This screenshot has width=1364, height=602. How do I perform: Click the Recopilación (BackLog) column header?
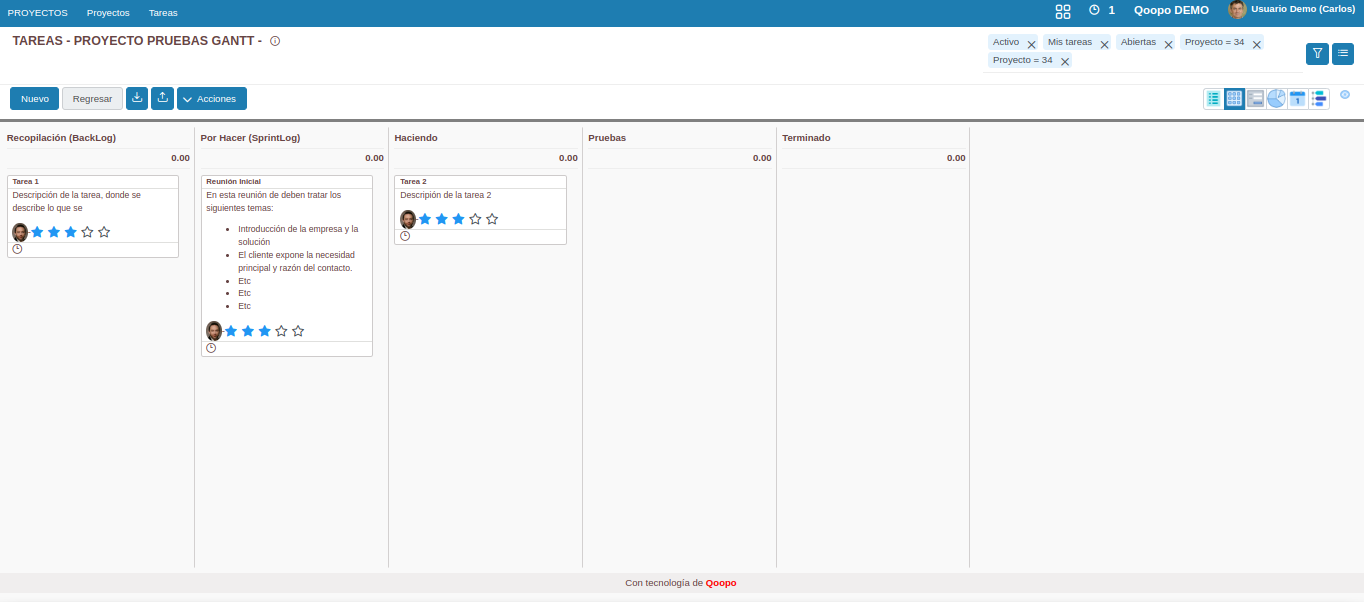click(61, 137)
